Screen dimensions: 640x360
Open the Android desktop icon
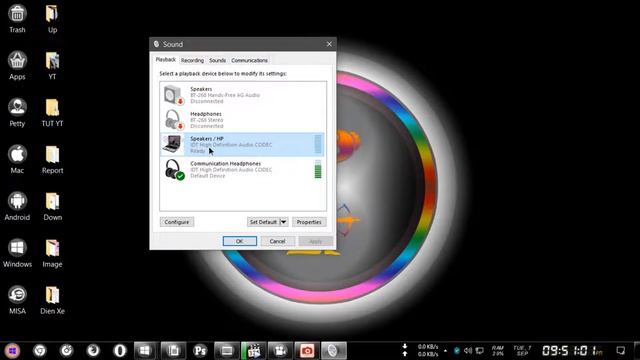point(17,206)
